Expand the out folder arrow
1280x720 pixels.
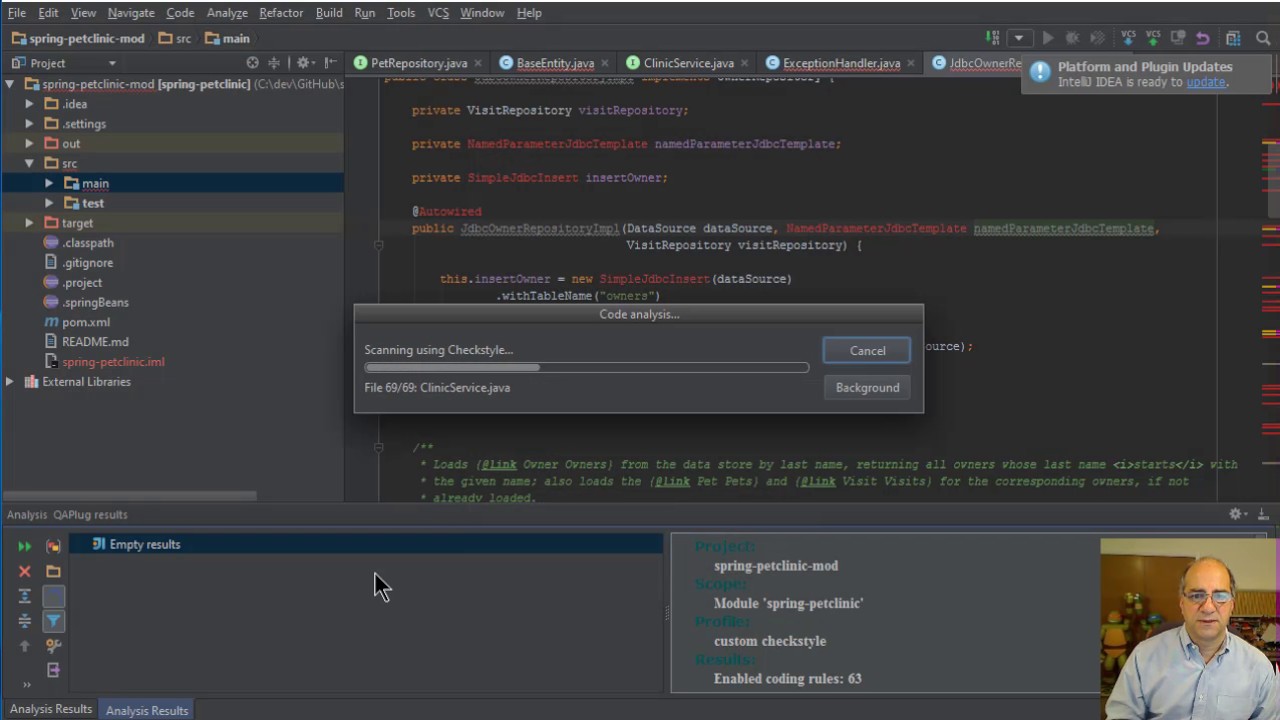[x=29, y=144]
